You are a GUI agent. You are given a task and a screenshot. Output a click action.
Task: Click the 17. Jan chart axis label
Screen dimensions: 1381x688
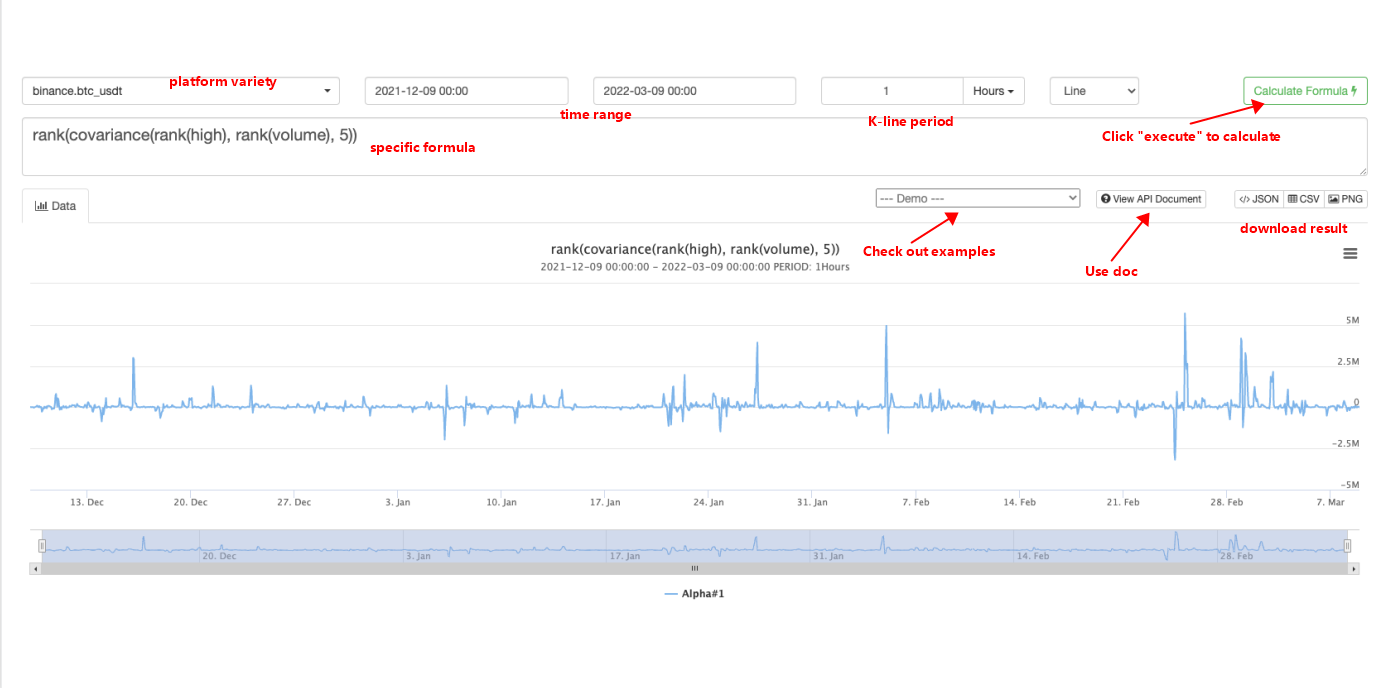pos(604,502)
